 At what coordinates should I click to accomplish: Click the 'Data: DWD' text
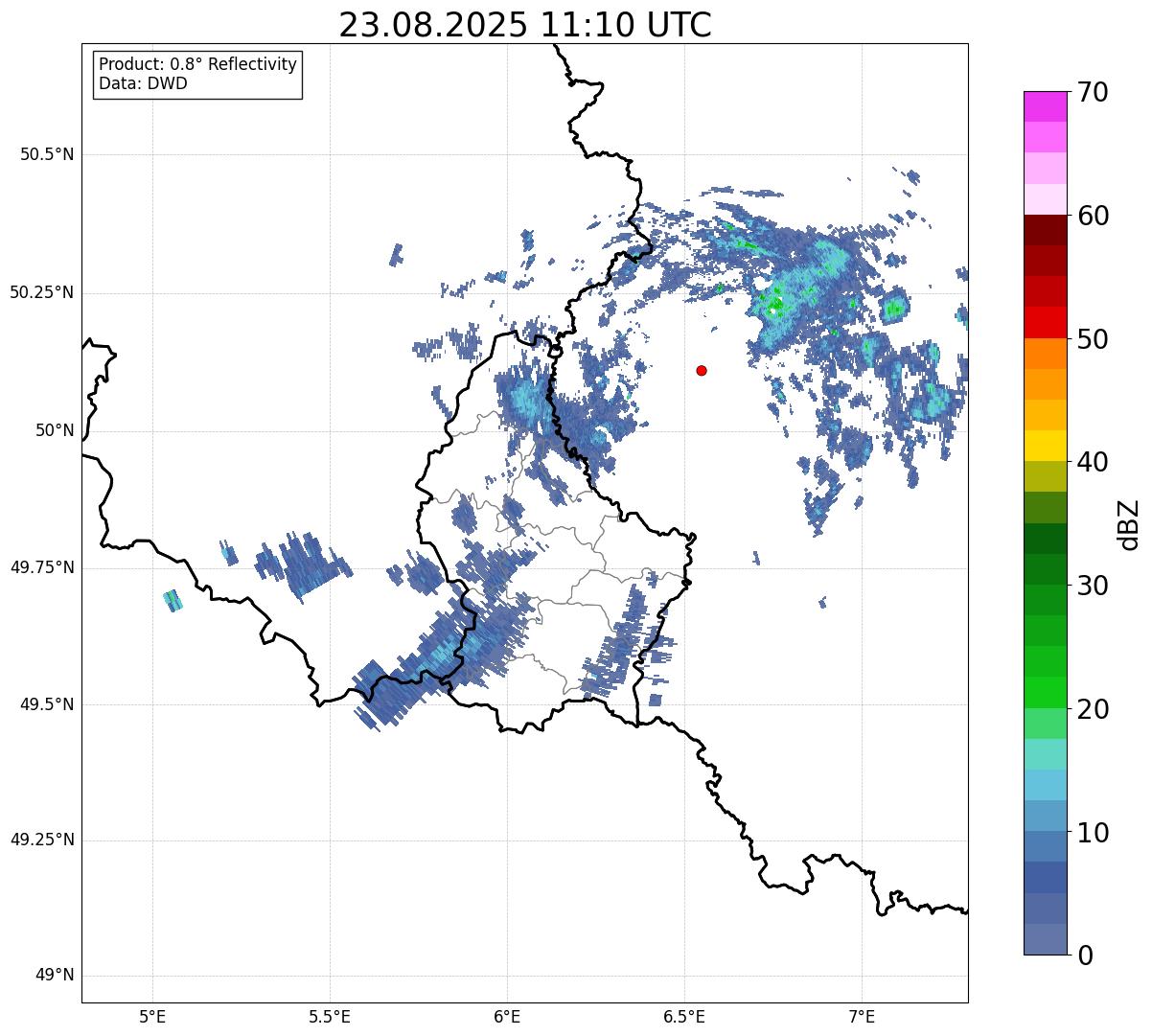tap(143, 83)
